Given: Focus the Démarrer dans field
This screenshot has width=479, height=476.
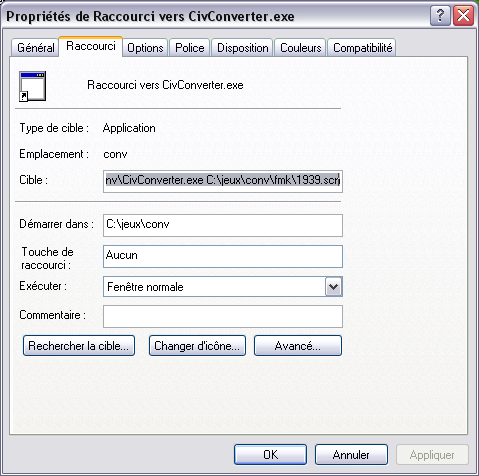Looking at the screenshot, I should coord(223,225).
